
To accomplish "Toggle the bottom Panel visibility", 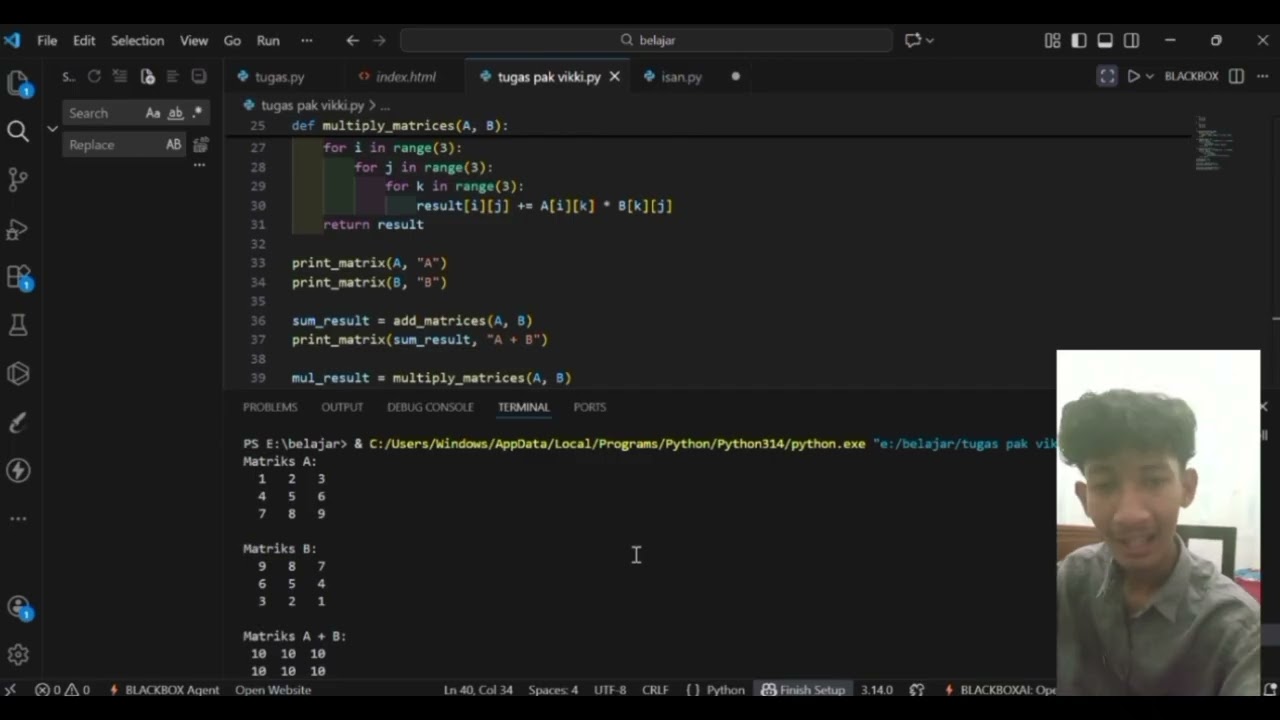I will 1105,40.
